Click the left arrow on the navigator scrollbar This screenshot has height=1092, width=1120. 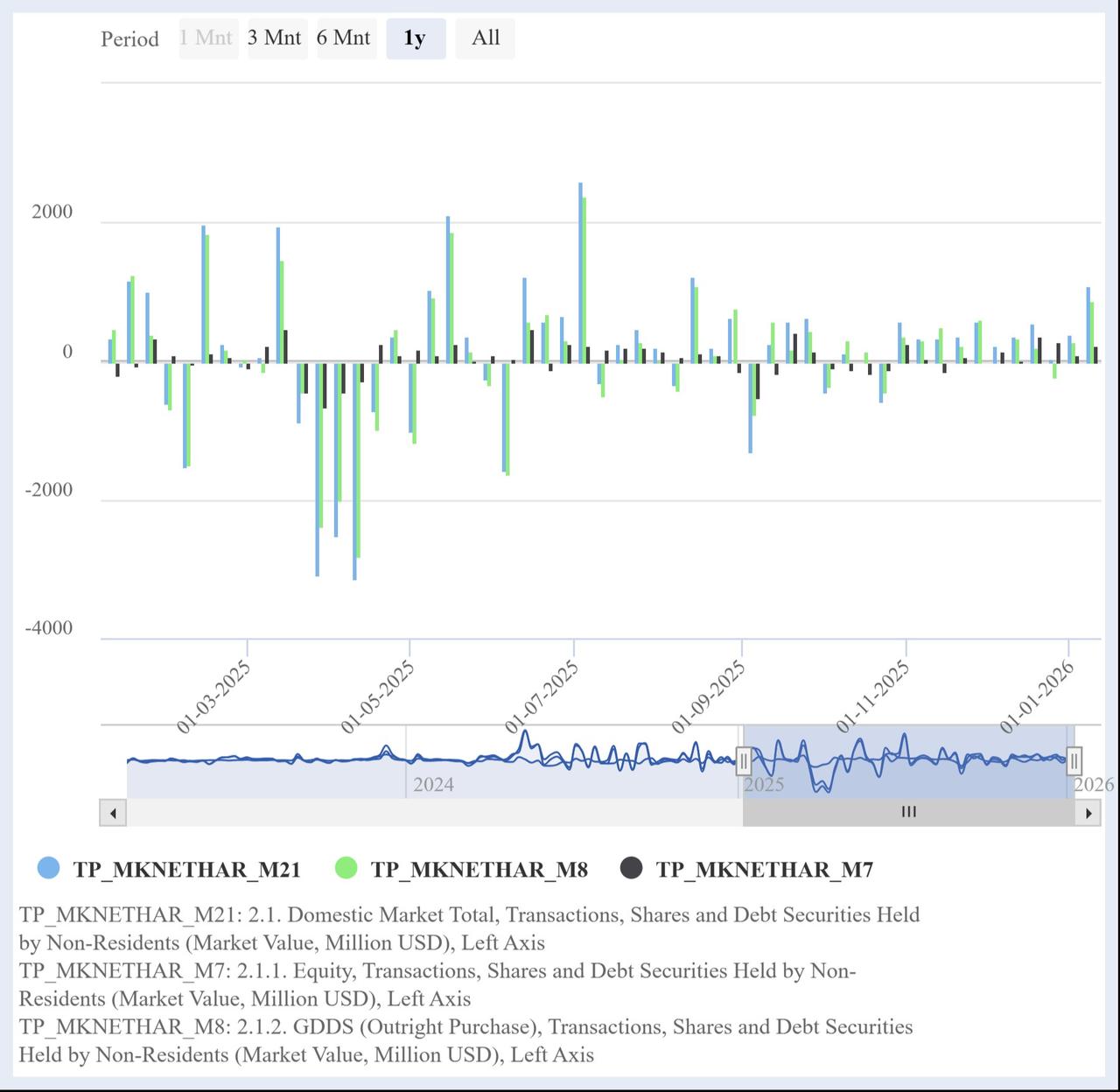pyautogui.click(x=112, y=812)
